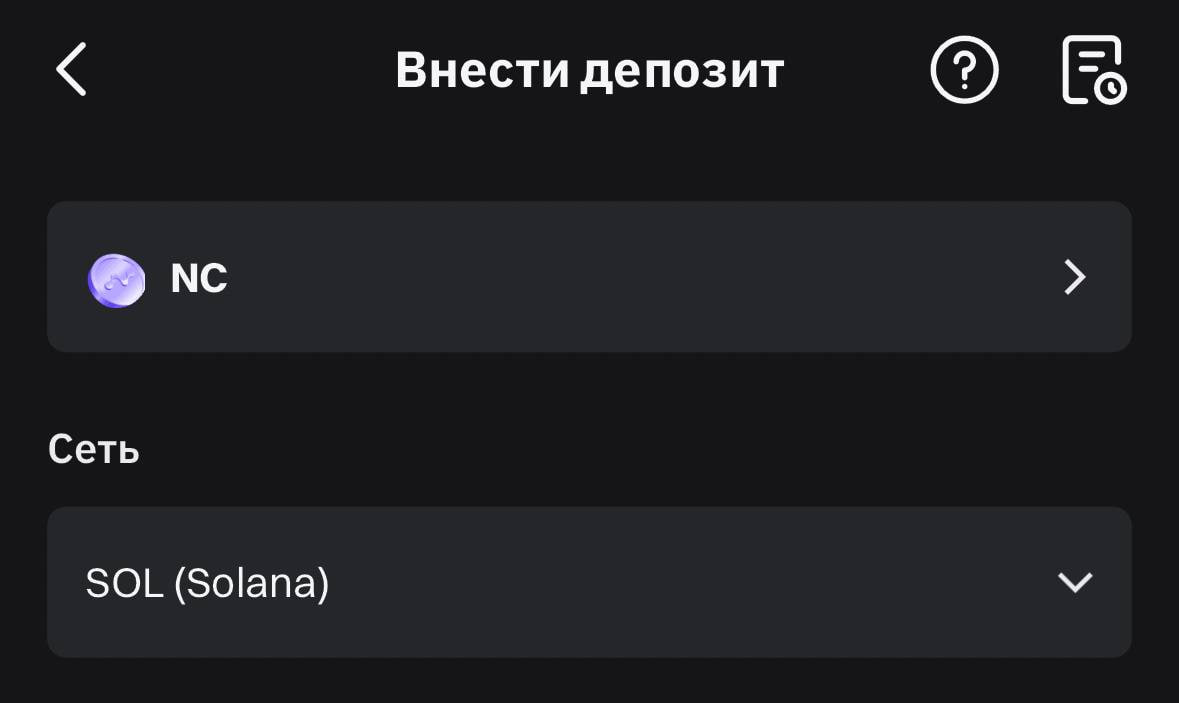
Task: Show past deposit records
Action: (x=1094, y=69)
